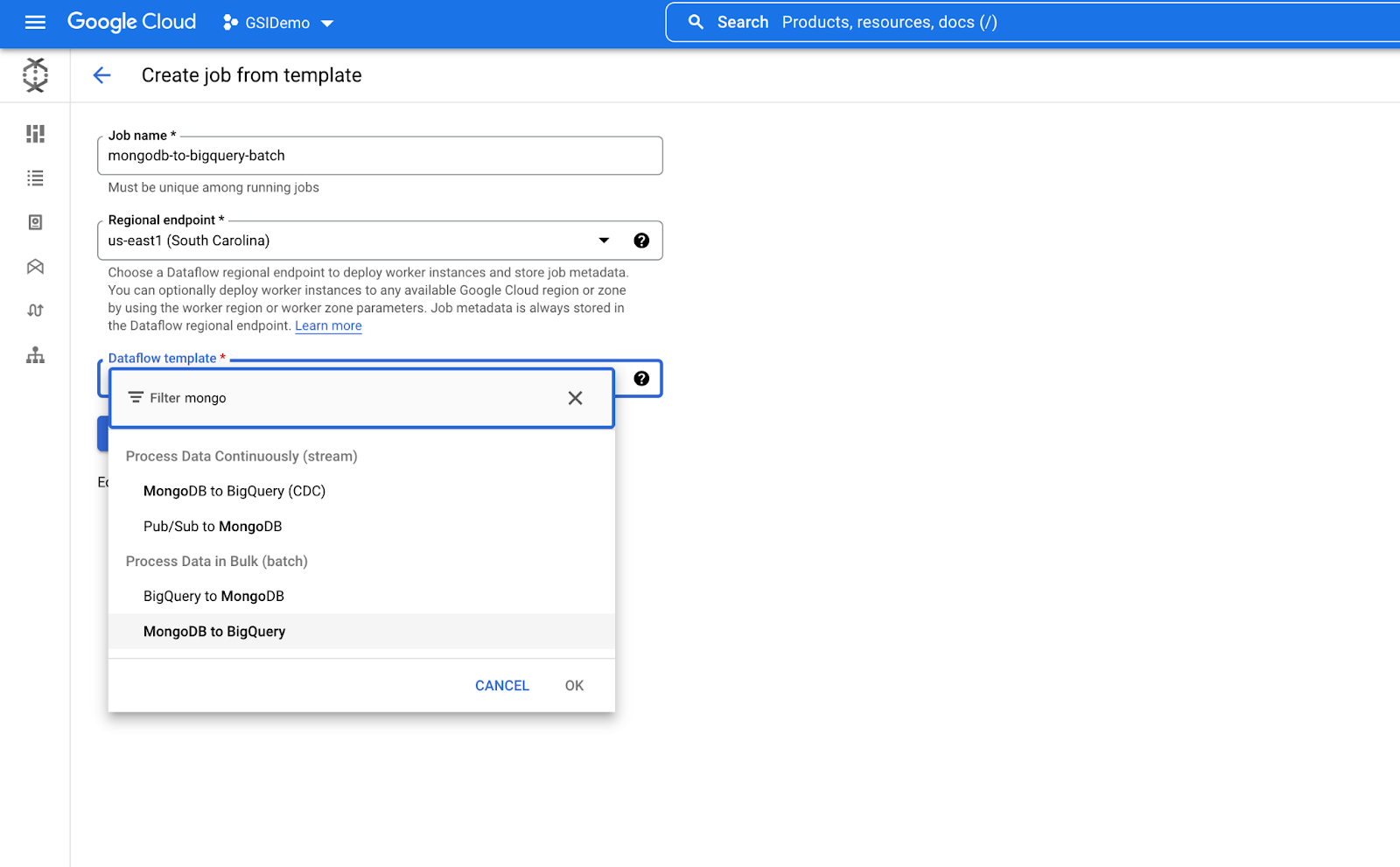1400x867 pixels.
Task: Follow the Learn more link
Action: (x=328, y=325)
